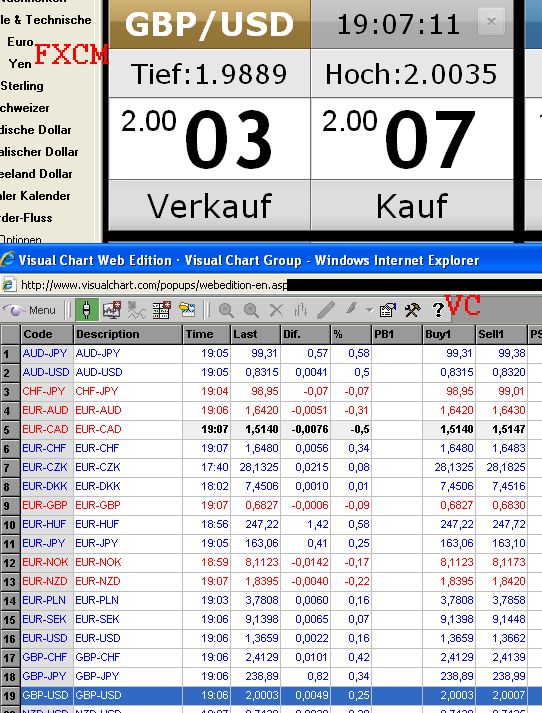542x713 pixels.
Task: Open the eeland Dollar sidebar link
Action: [x=36, y=174]
